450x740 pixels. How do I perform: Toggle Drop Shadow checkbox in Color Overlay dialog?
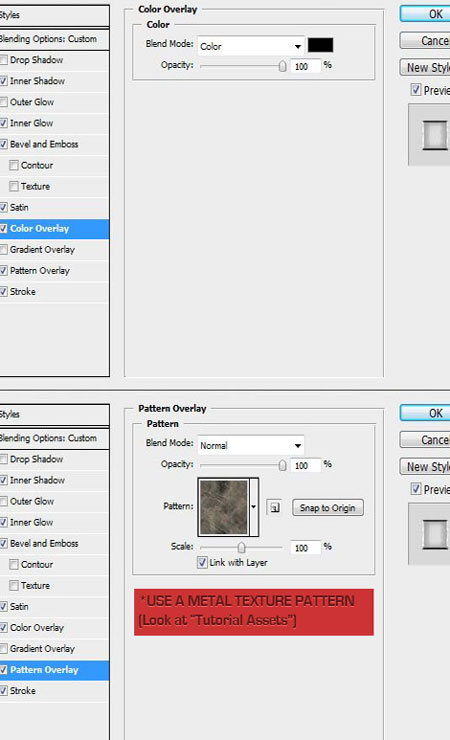coord(3,60)
